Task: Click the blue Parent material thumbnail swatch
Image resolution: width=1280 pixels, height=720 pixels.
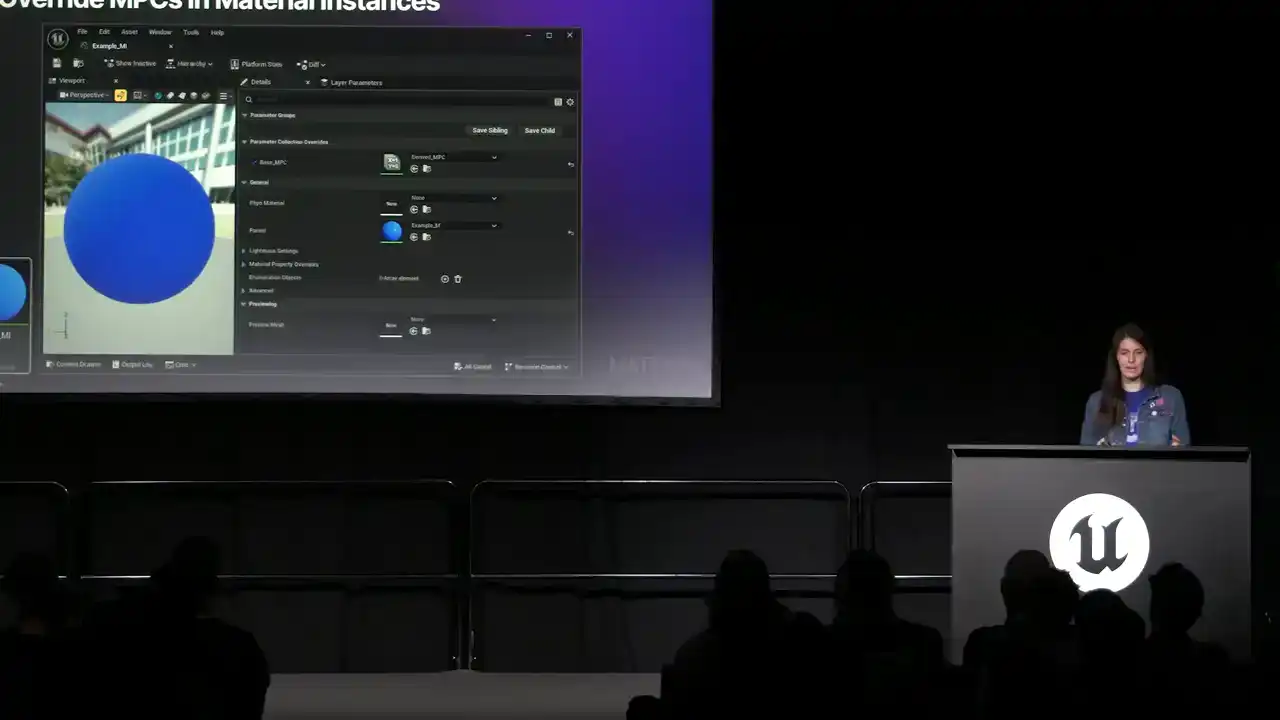Action: (x=392, y=231)
